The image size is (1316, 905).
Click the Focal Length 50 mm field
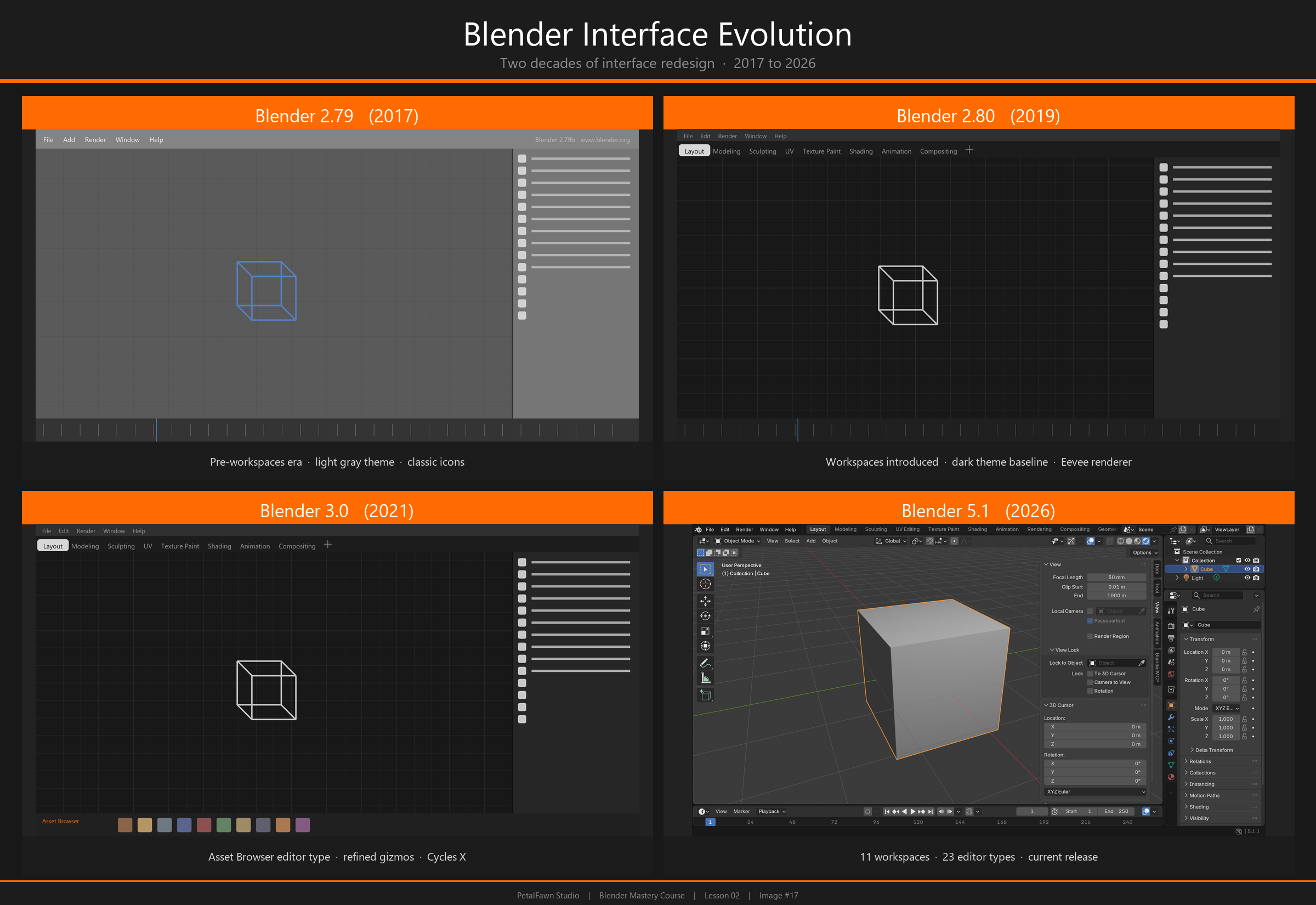click(1116, 578)
